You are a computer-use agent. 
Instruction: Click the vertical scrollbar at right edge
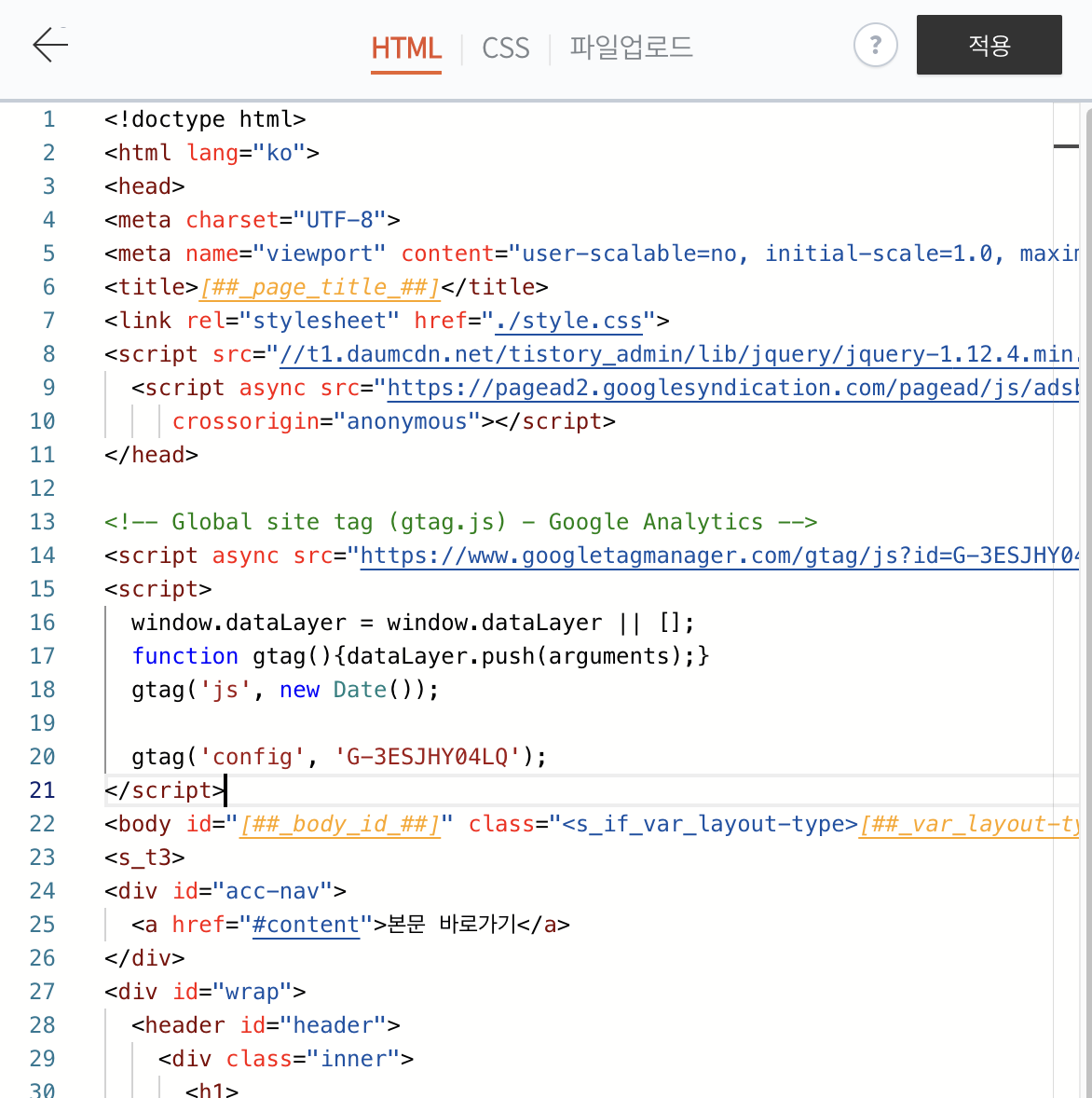(1087, 602)
